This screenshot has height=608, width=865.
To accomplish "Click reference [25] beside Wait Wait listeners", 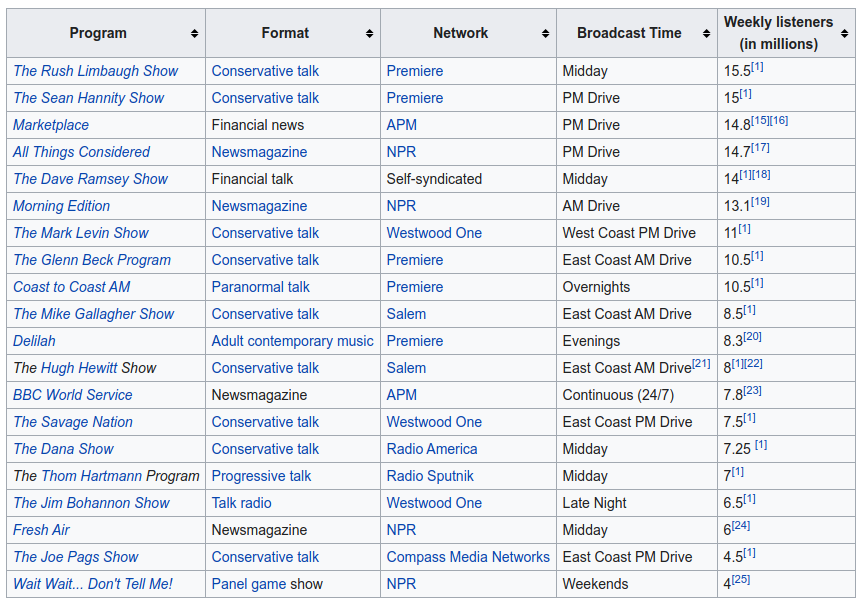I will coord(741,580).
